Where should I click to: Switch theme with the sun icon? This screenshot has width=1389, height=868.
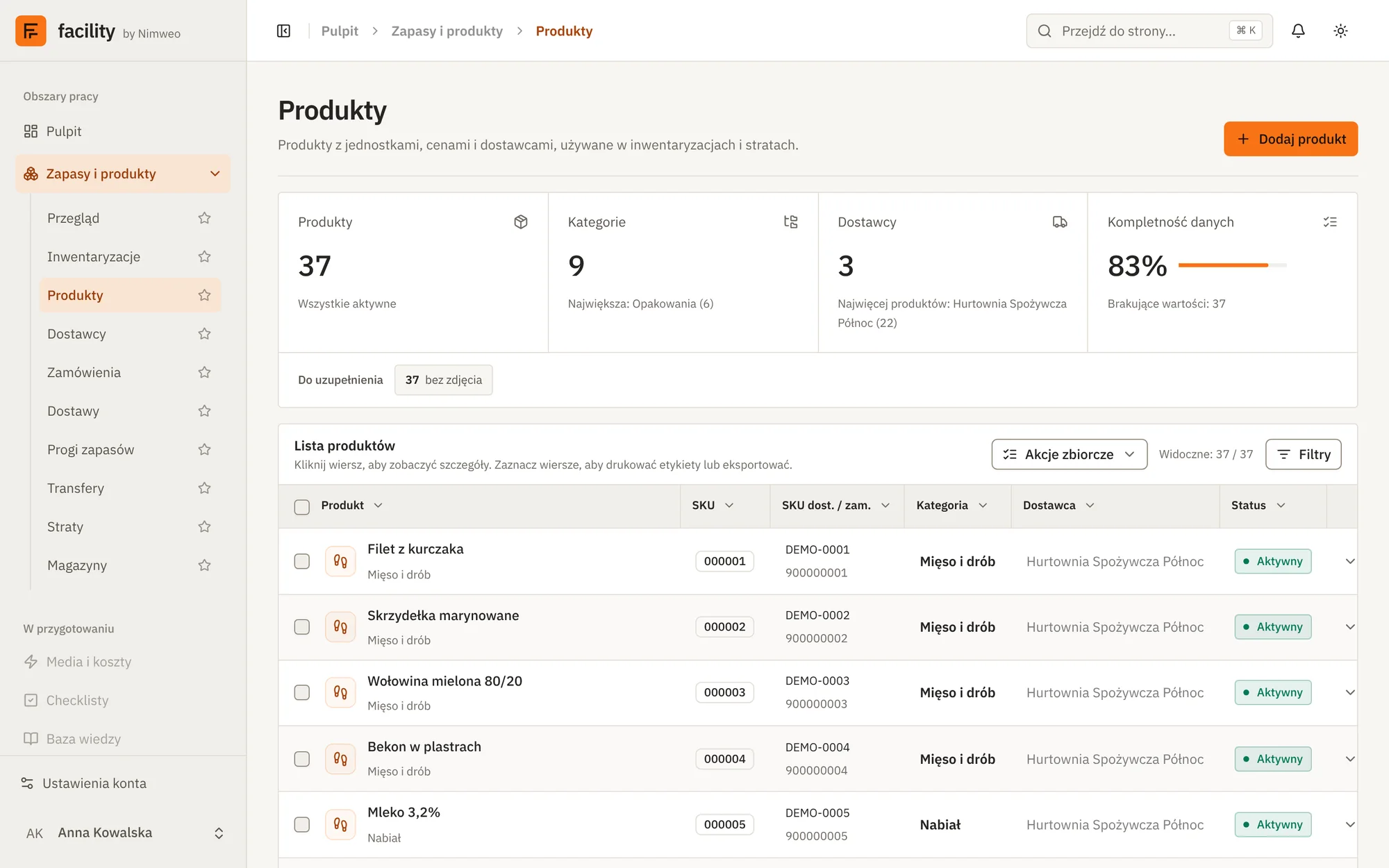(x=1340, y=31)
